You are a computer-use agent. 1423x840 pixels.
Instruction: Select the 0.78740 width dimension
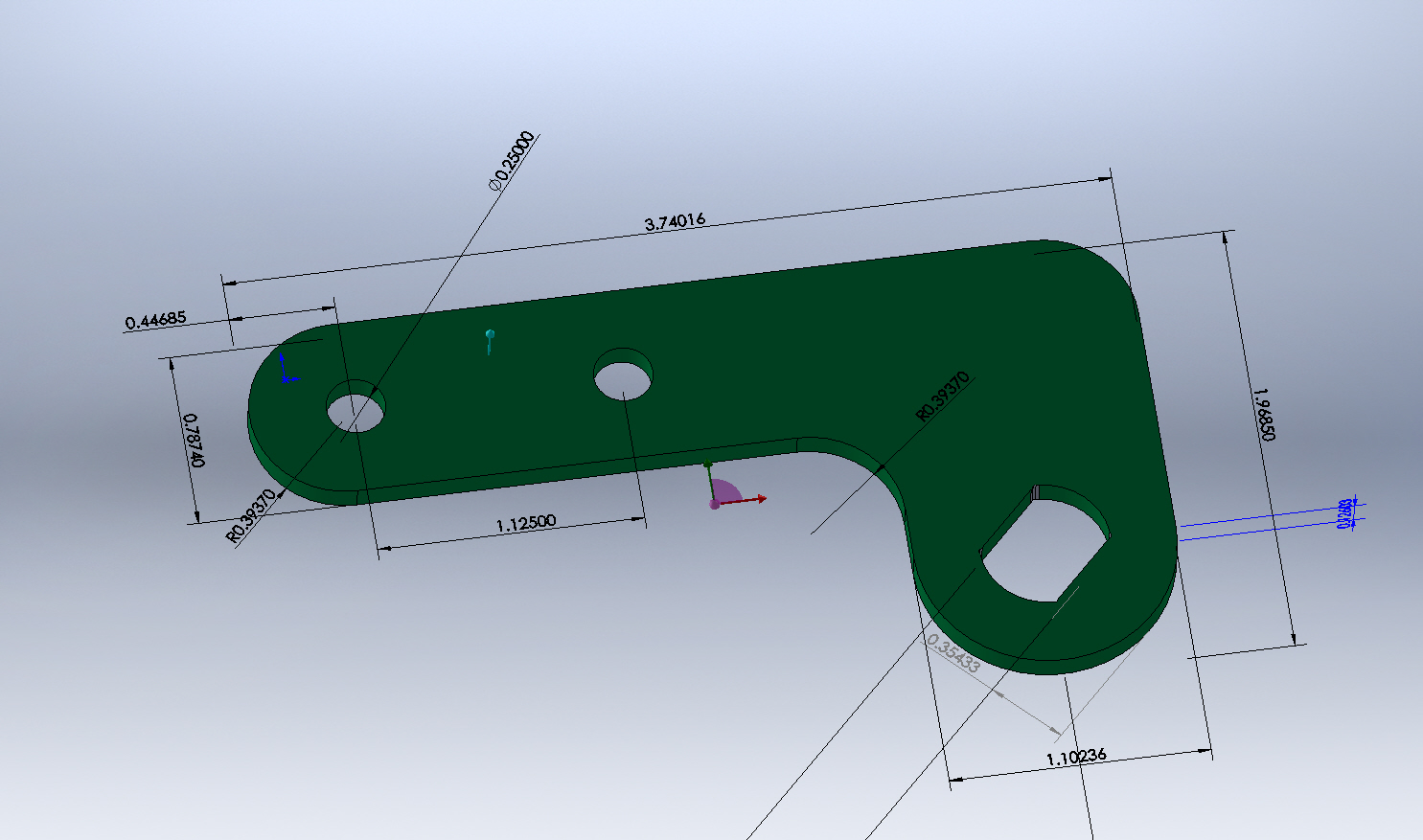tap(192, 441)
